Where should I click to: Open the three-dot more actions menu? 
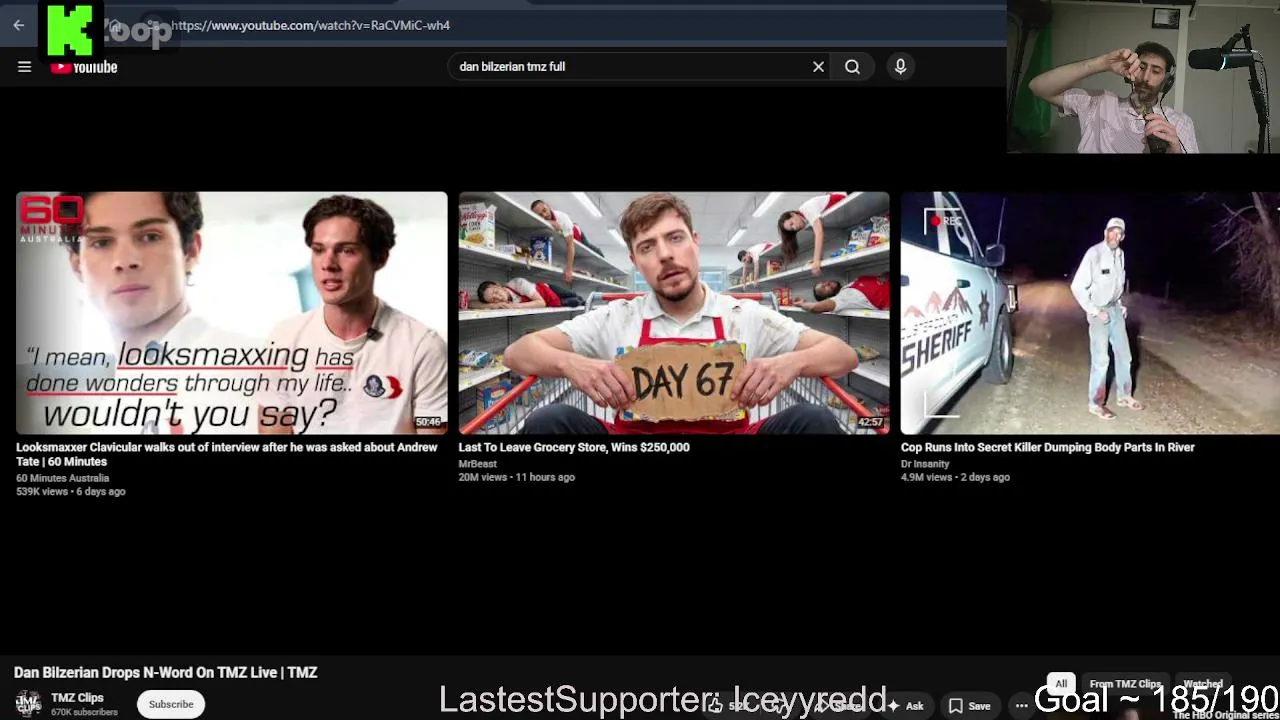pos(1021,706)
